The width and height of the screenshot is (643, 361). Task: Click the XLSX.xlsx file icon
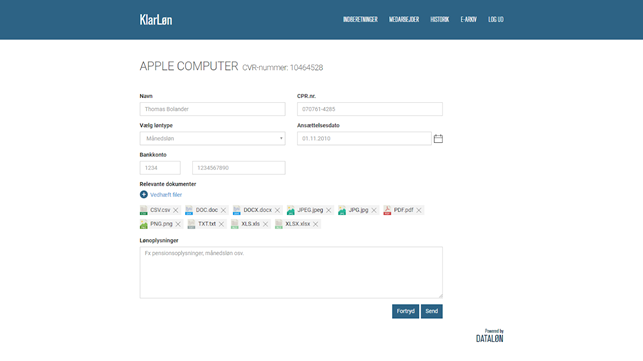tap(279, 224)
